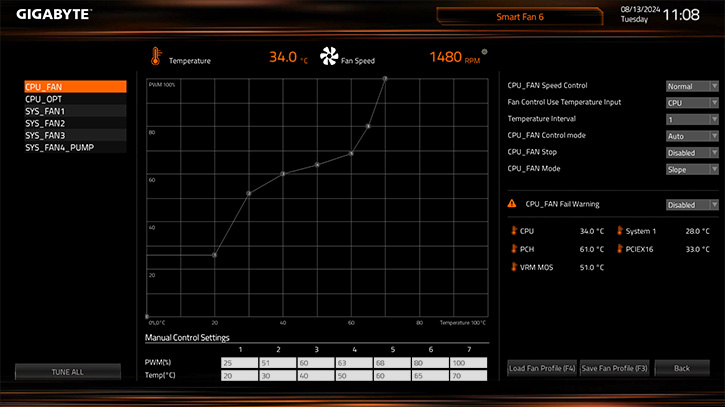Select the fan curve point at 20°C
The image size is (725, 407).
215,255
